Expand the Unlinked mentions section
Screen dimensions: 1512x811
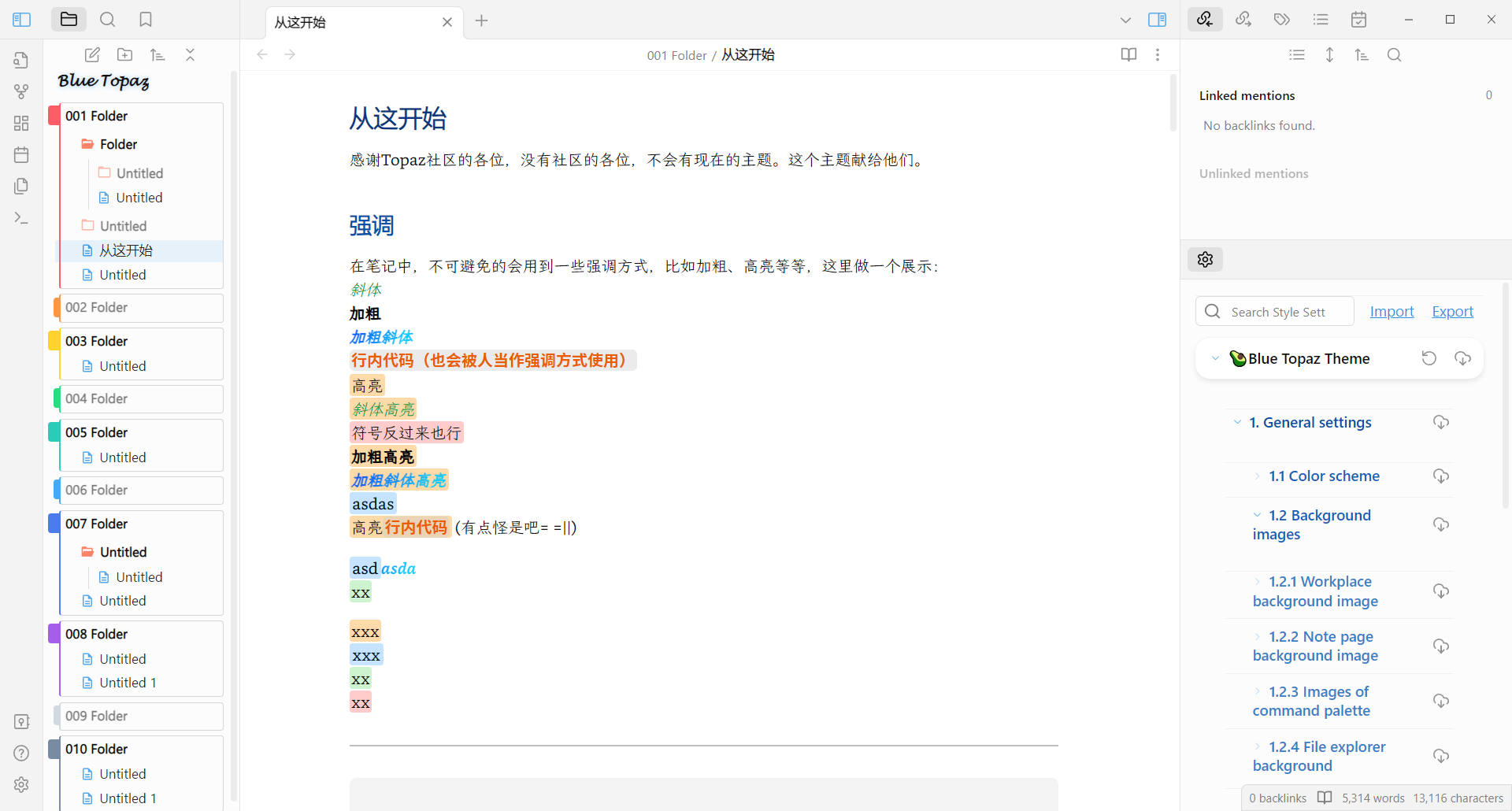click(1254, 173)
